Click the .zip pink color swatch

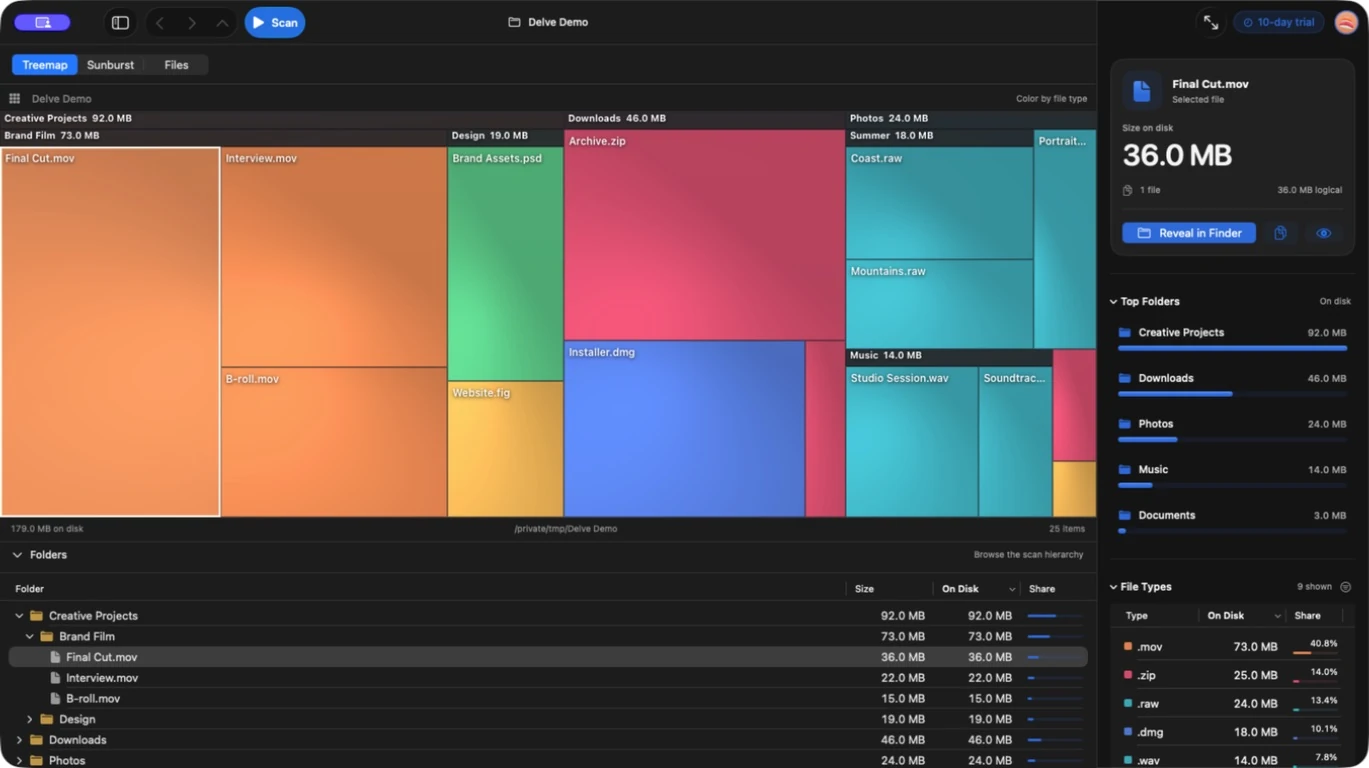pyautogui.click(x=1128, y=675)
